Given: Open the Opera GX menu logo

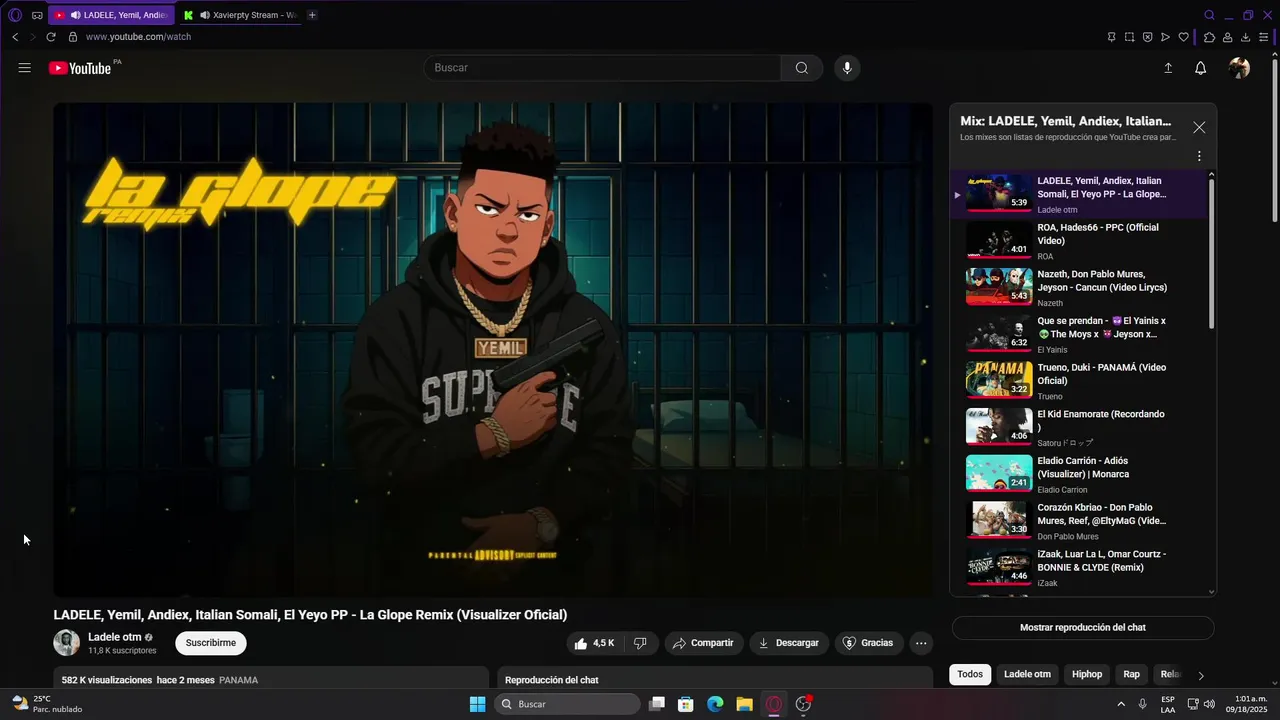Looking at the screenshot, I should pos(15,15).
